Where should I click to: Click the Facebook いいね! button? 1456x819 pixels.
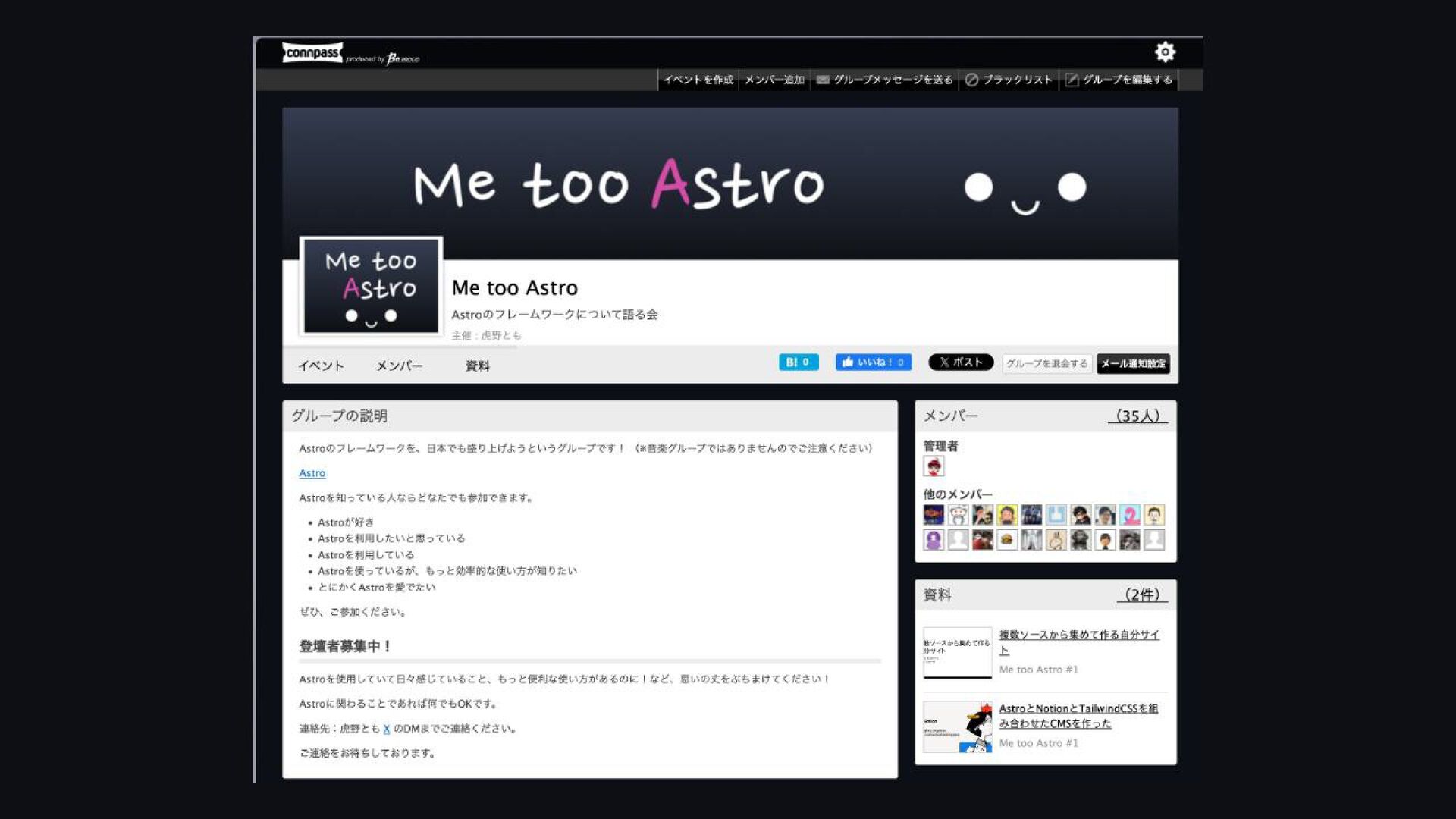tap(874, 362)
